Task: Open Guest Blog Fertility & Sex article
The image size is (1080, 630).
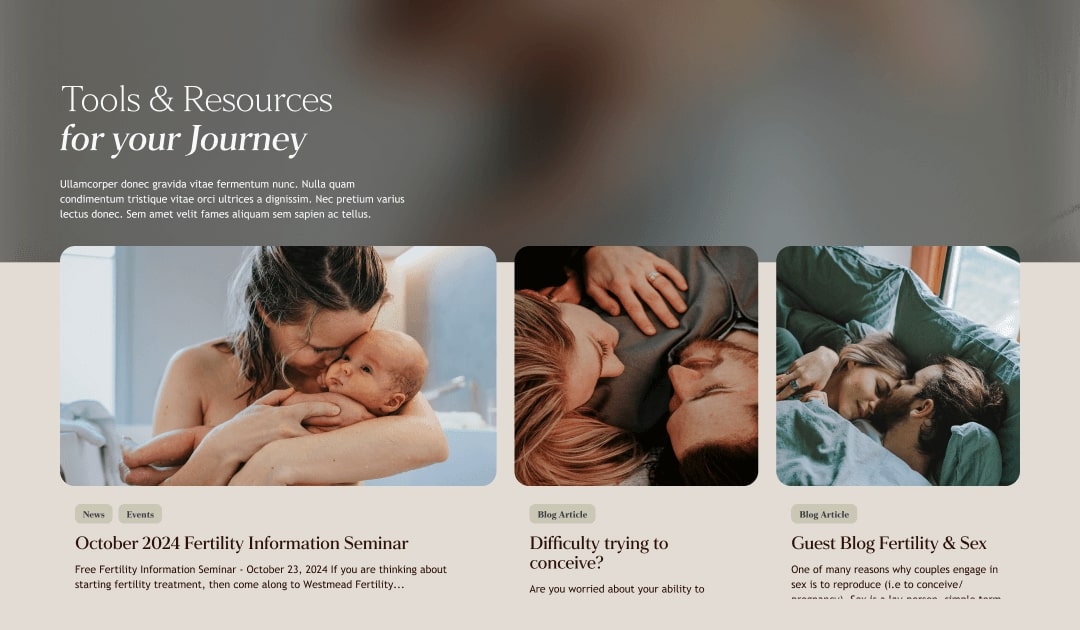Action: (889, 543)
